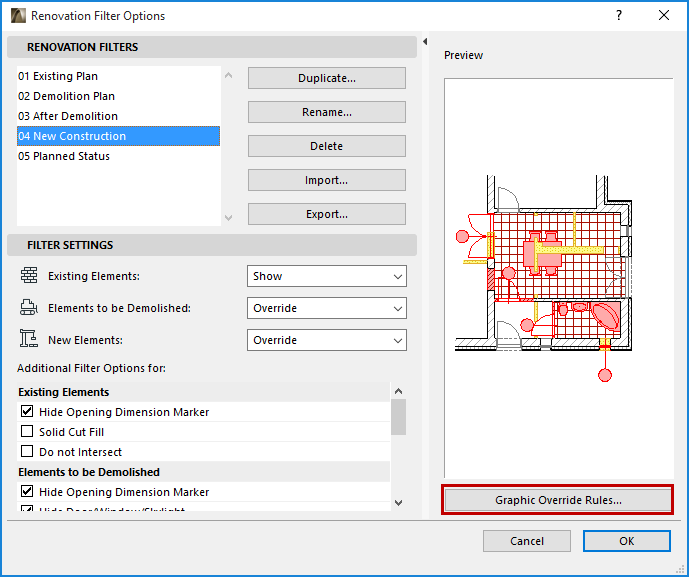
Task: Click the additional options scroll up arrow
Action: point(399,391)
